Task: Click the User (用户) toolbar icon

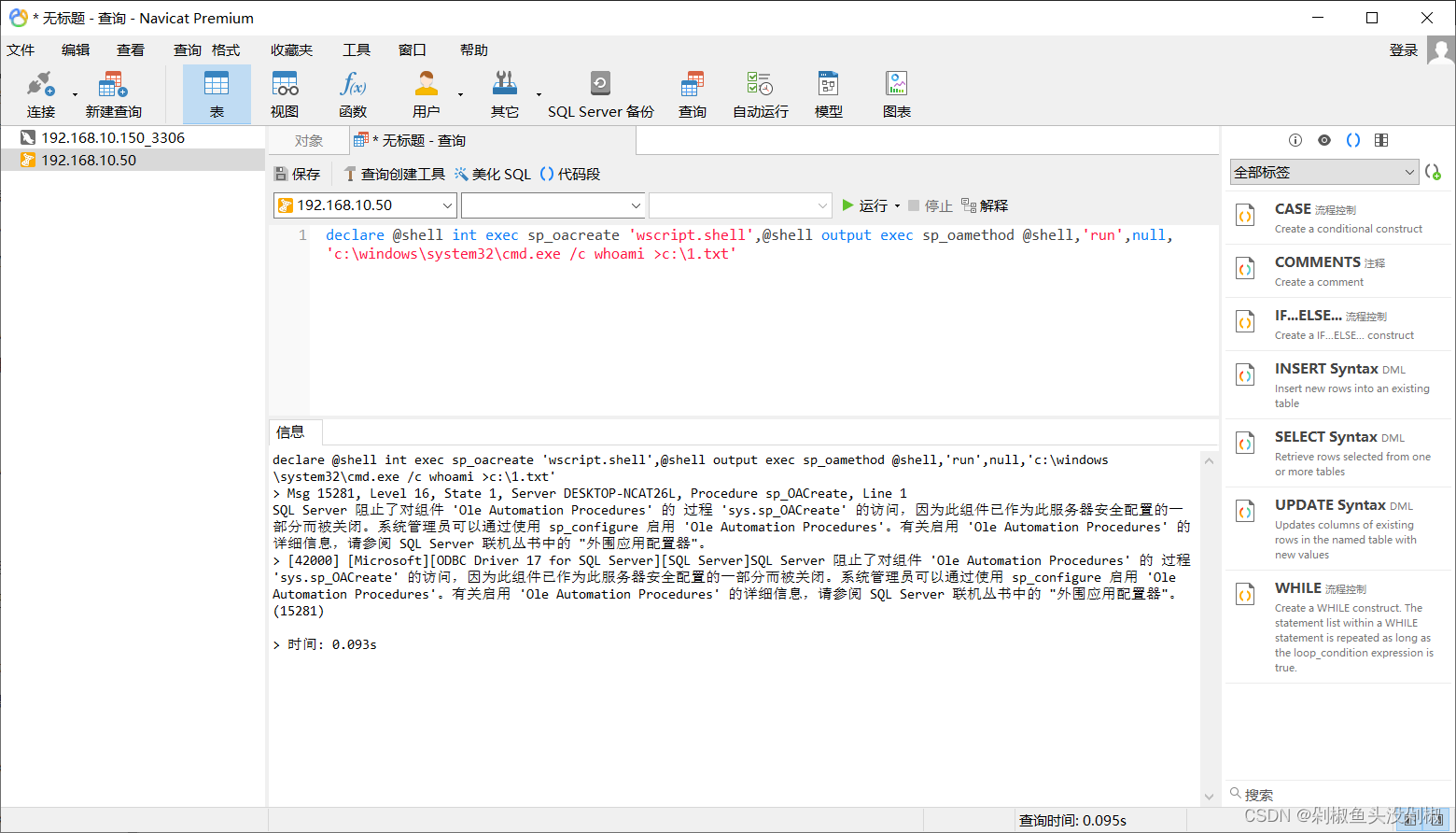Action: tap(426, 94)
